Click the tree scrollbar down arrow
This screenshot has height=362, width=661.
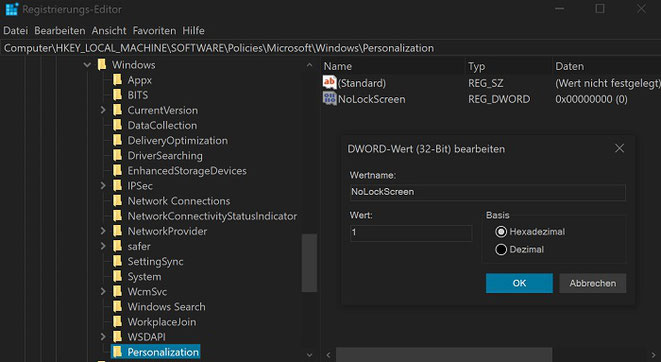click(309, 355)
